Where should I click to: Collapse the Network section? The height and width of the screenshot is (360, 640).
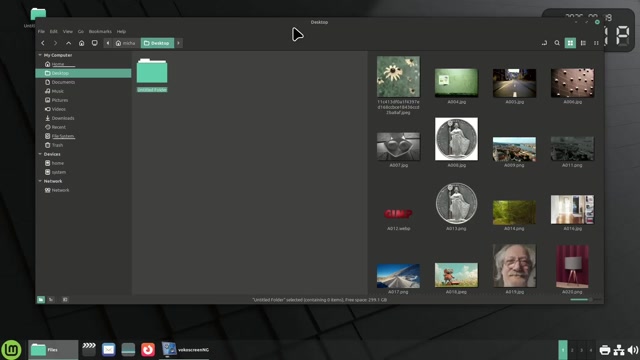coord(40,181)
